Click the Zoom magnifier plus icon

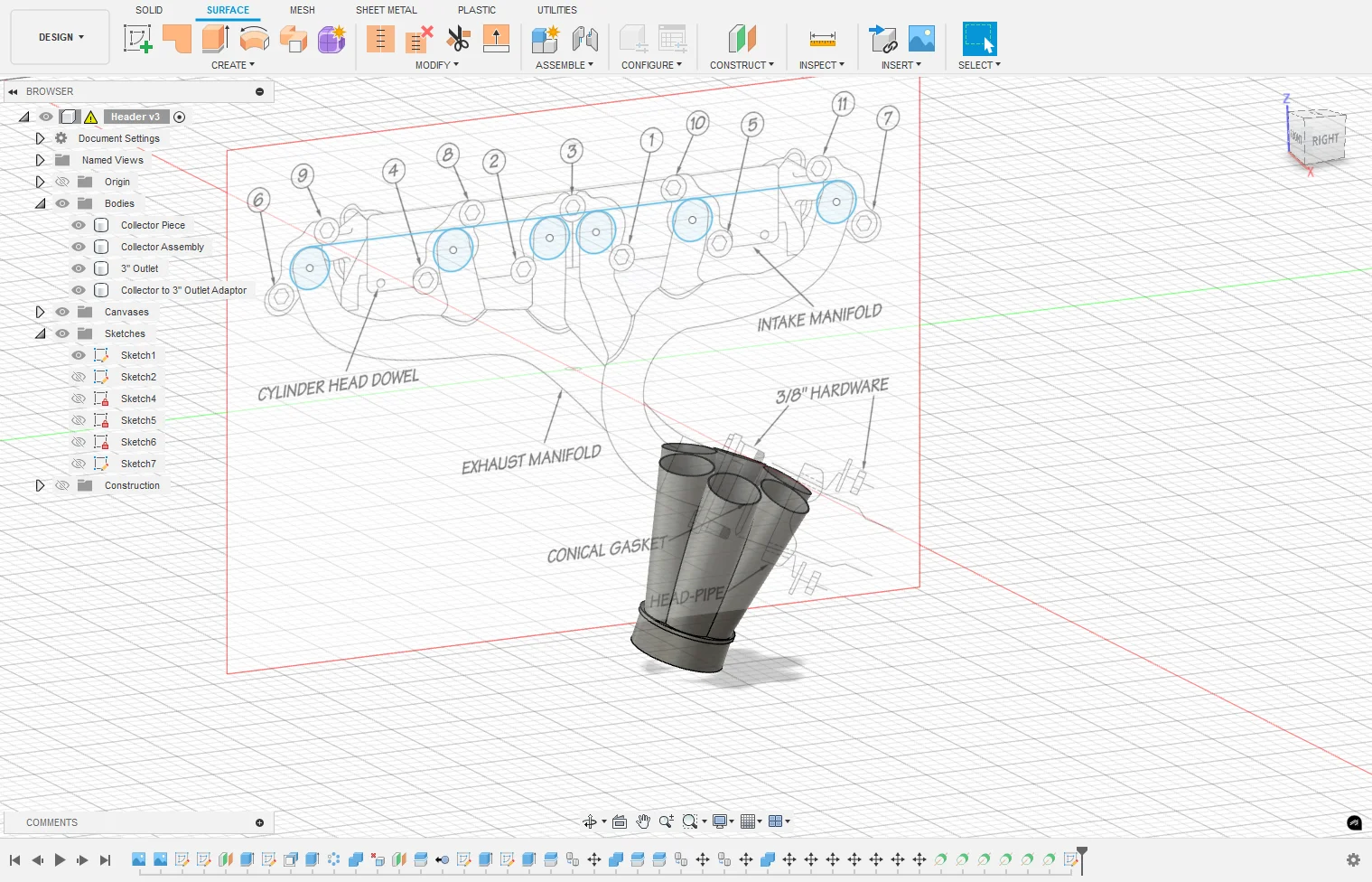[667, 821]
